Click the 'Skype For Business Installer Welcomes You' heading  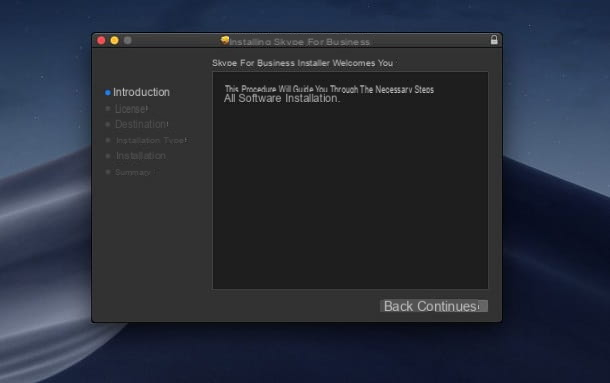coord(302,63)
